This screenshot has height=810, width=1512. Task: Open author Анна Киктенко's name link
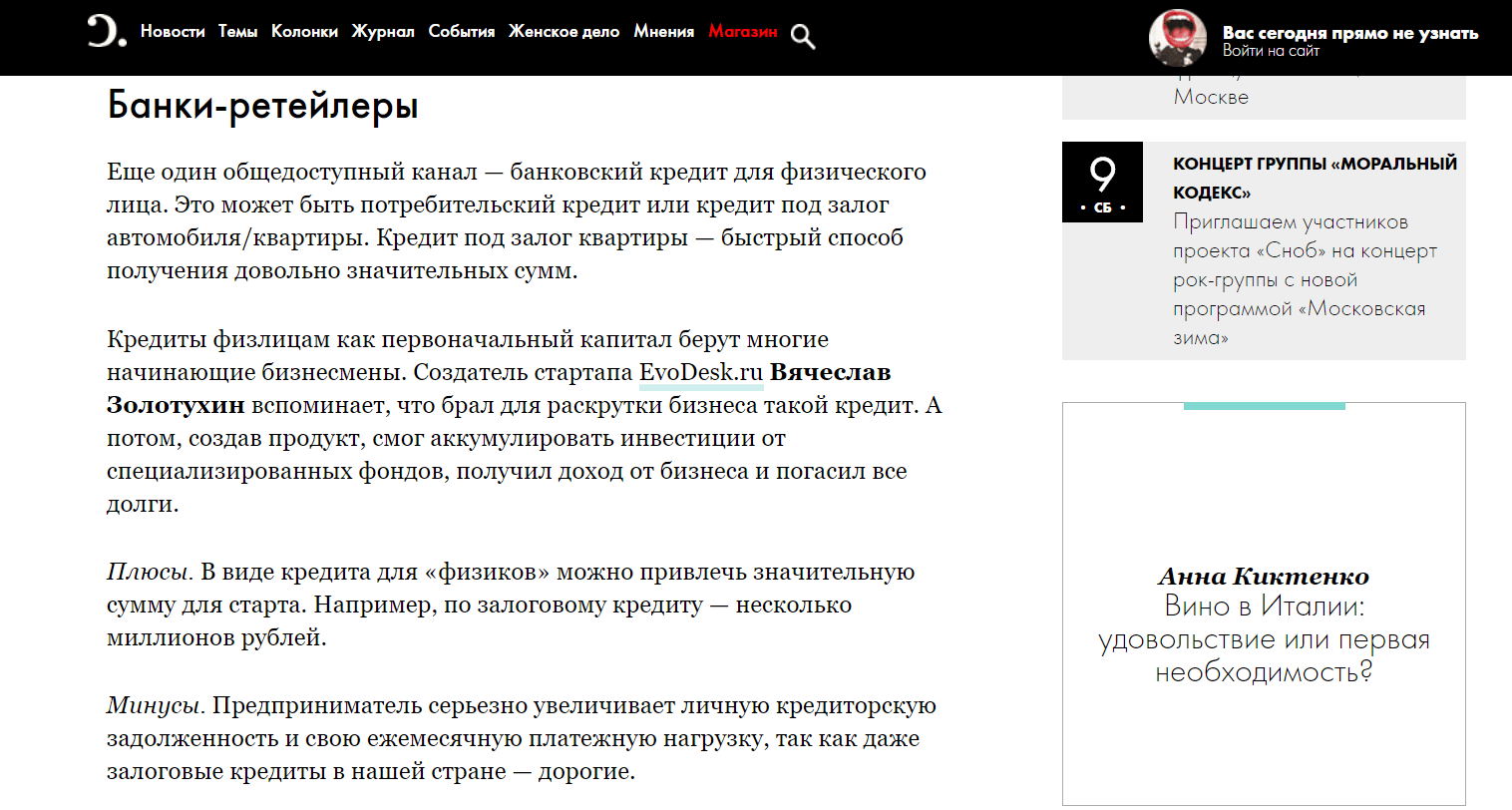pyautogui.click(x=1264, y=577)
